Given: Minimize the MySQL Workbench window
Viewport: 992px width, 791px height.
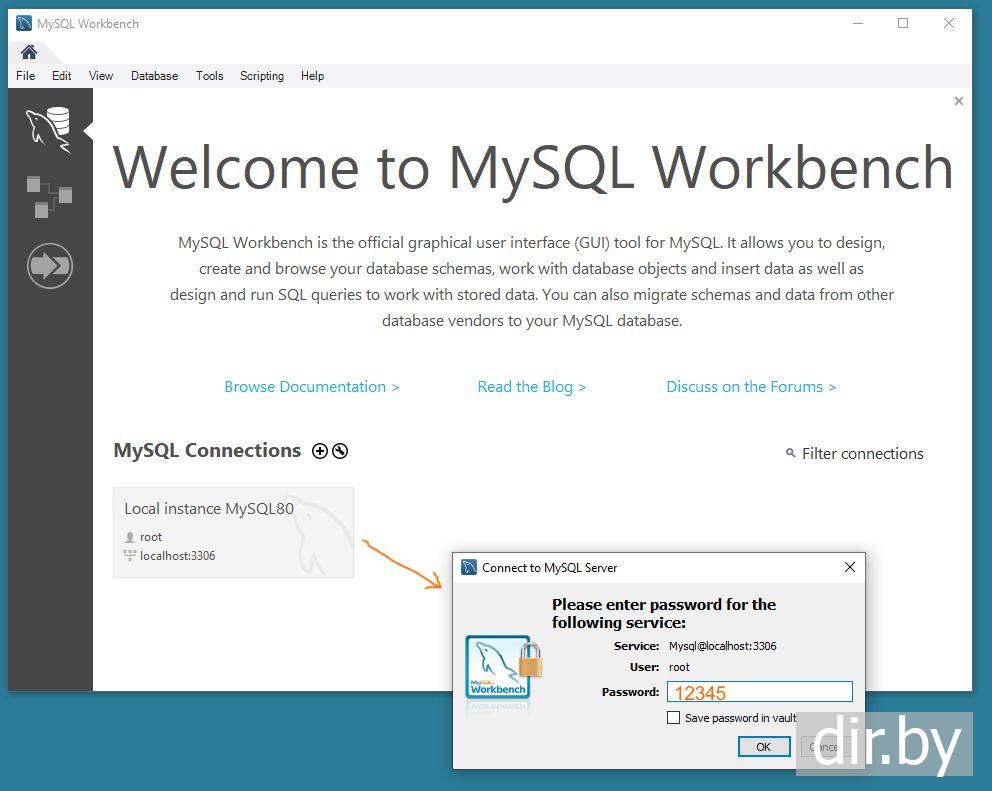Looking at the screenshot, I should [x=858, y=23].
